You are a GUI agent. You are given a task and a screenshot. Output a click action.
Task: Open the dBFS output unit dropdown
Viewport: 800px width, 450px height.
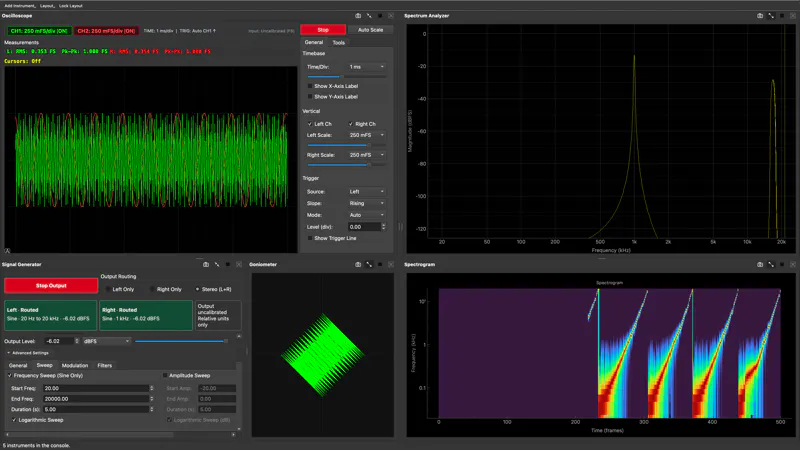[x=106, y=341]
